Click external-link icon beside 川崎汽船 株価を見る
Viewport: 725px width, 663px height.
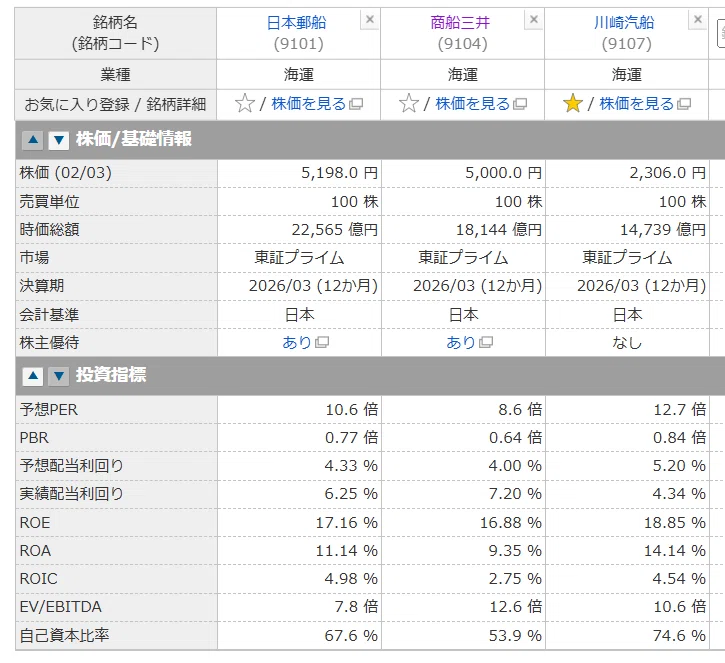(x=684, y=104)
